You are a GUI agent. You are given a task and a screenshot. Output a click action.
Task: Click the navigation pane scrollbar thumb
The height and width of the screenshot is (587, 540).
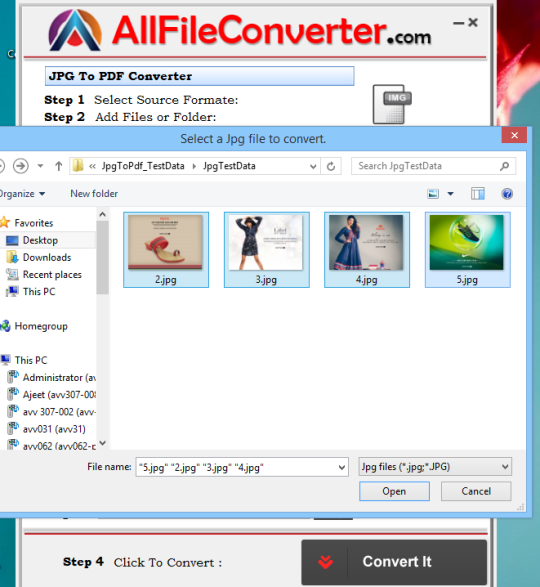(103, 258)
